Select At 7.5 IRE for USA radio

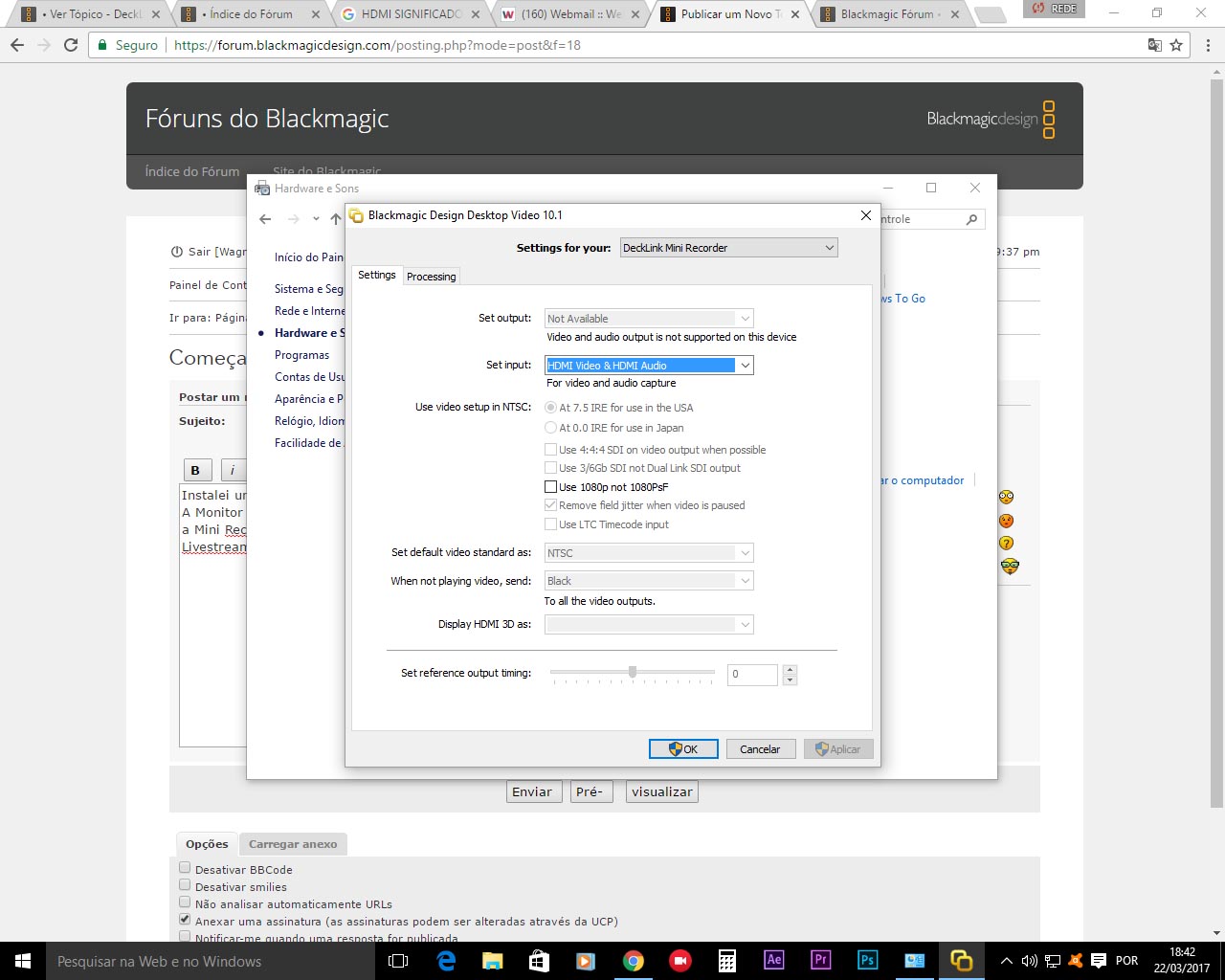point(550,408)
